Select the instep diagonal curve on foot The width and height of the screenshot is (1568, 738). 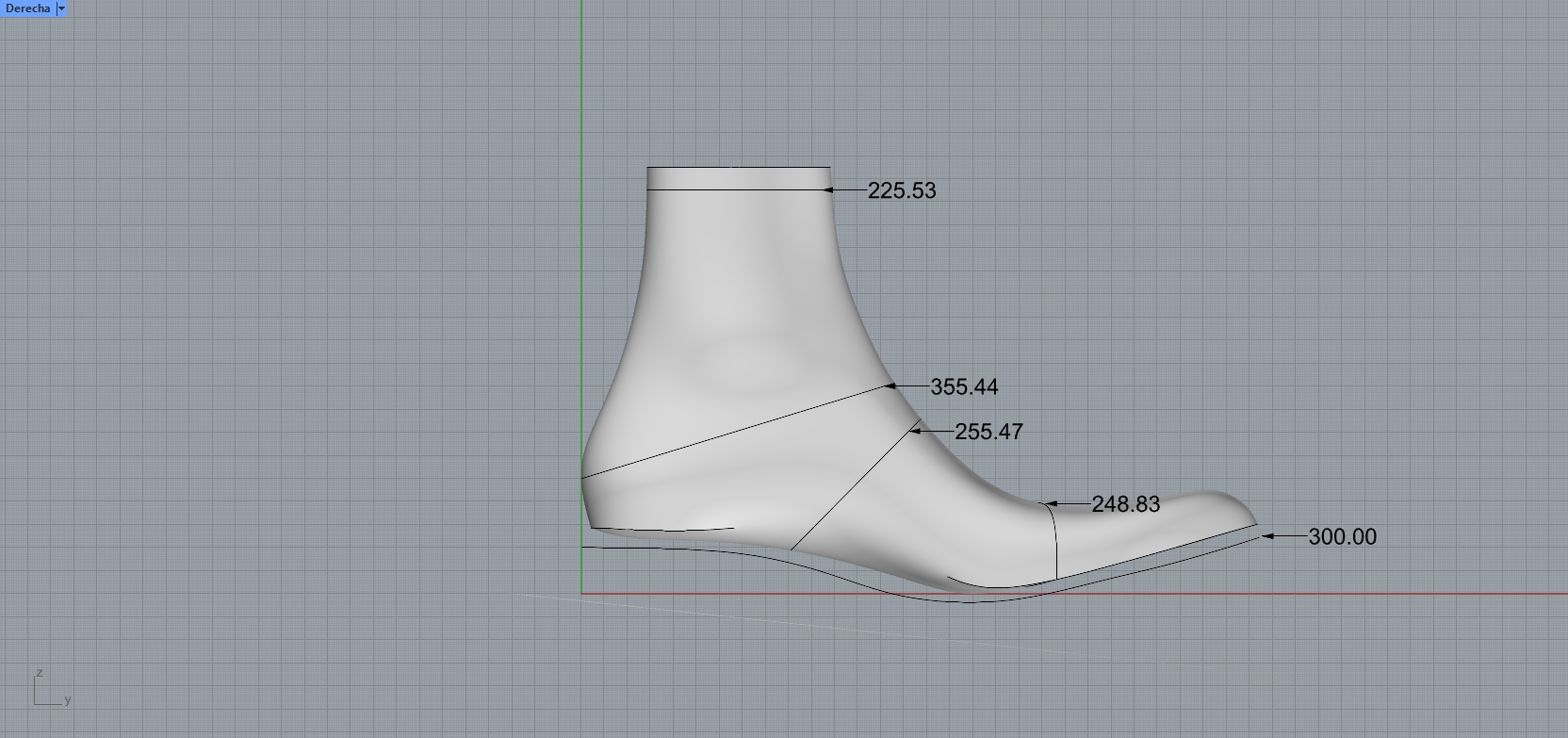853,488
